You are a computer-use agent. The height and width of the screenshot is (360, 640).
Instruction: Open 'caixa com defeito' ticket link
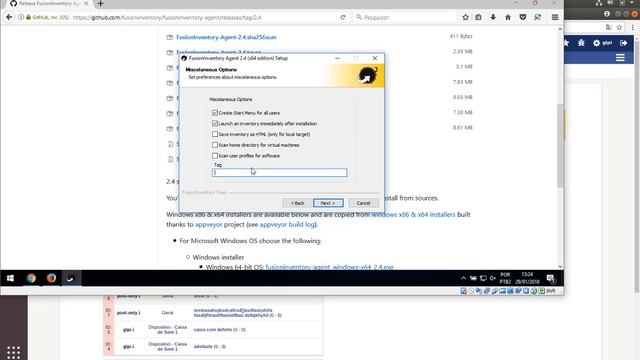[213, 329]
